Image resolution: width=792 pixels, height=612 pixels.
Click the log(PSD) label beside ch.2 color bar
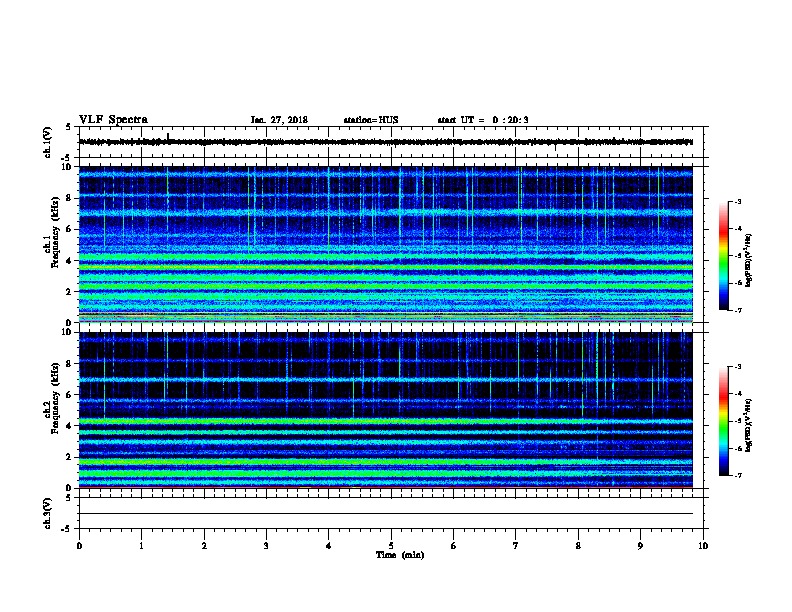(x=748, y=426)
